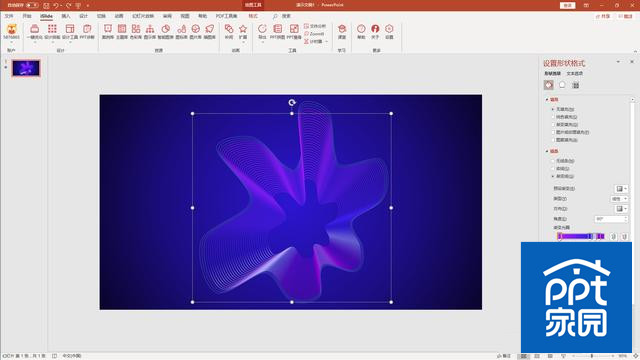Open the illustration library rocket icon
This screenshot has width=640, height=360.
pyautogui.click(x=209, y=29)
